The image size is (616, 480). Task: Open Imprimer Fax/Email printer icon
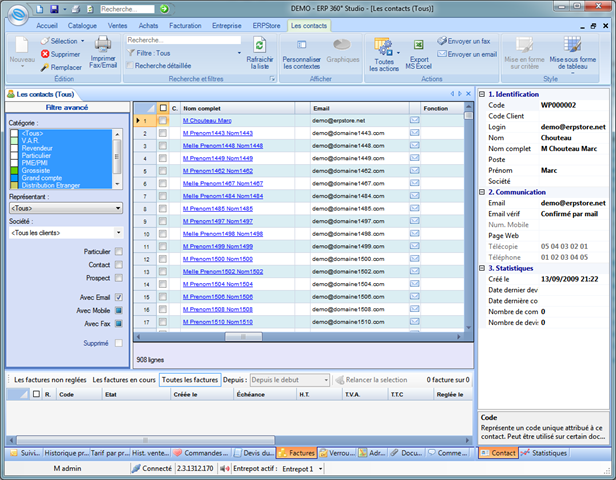click(103, 44)
